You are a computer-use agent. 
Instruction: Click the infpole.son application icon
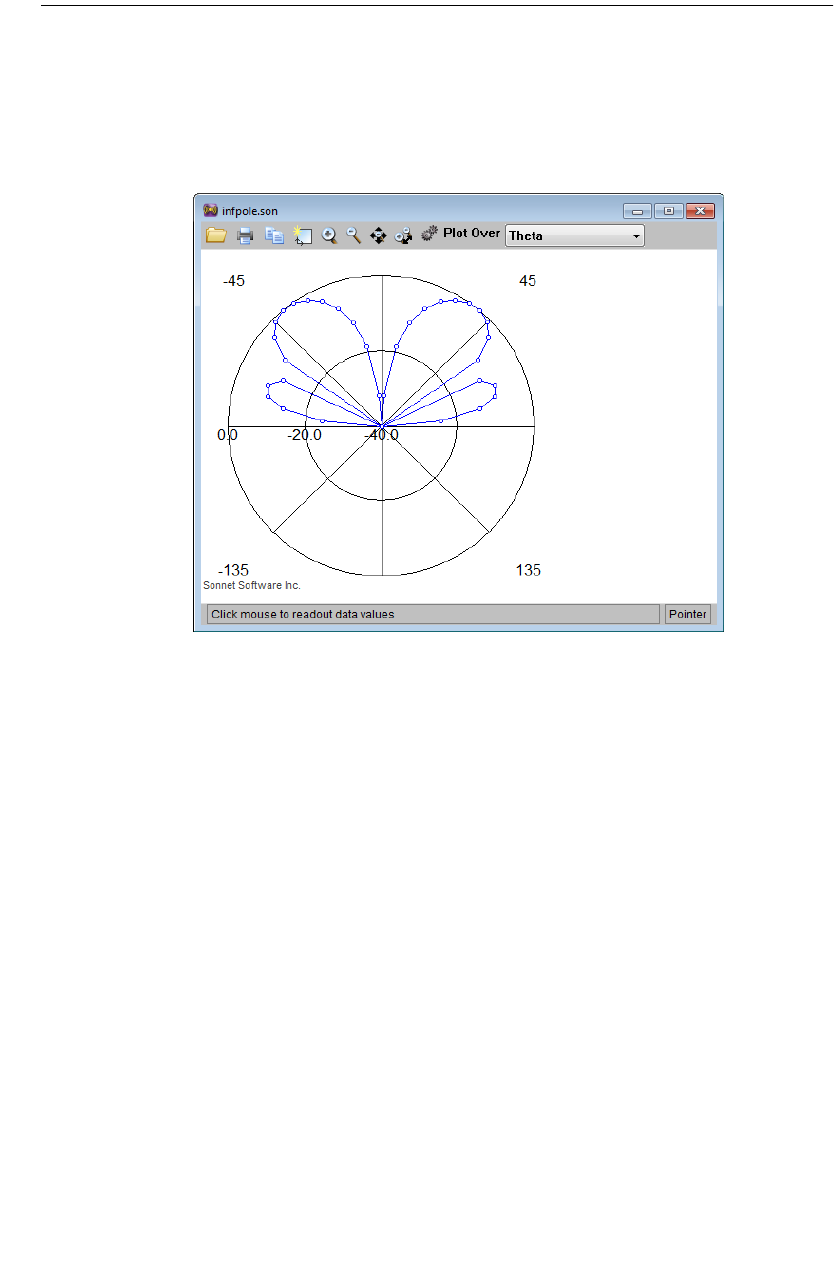(210, 211)
